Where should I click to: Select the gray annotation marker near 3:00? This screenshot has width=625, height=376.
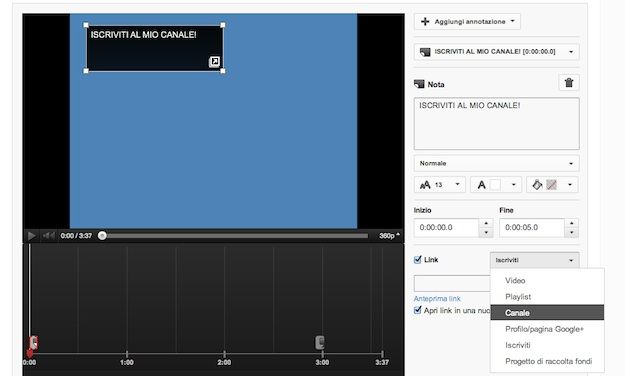tap(320, 343)
